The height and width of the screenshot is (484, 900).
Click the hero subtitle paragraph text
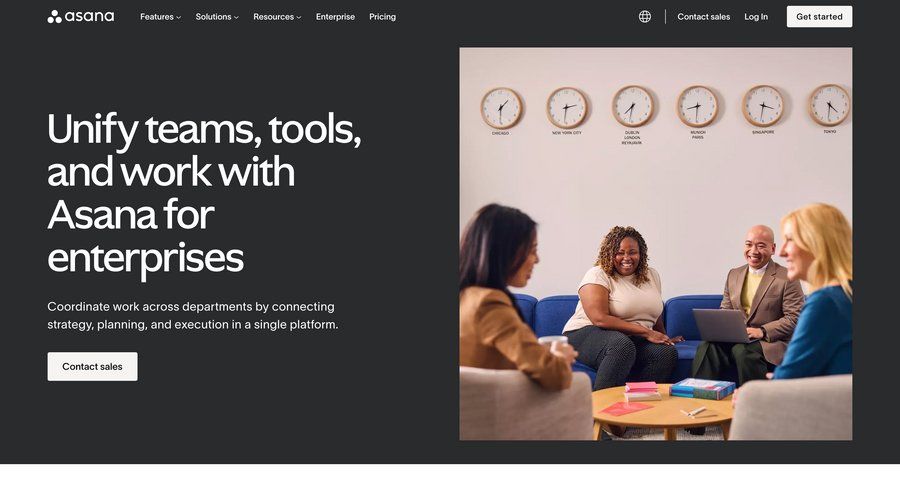pos(193,315)
